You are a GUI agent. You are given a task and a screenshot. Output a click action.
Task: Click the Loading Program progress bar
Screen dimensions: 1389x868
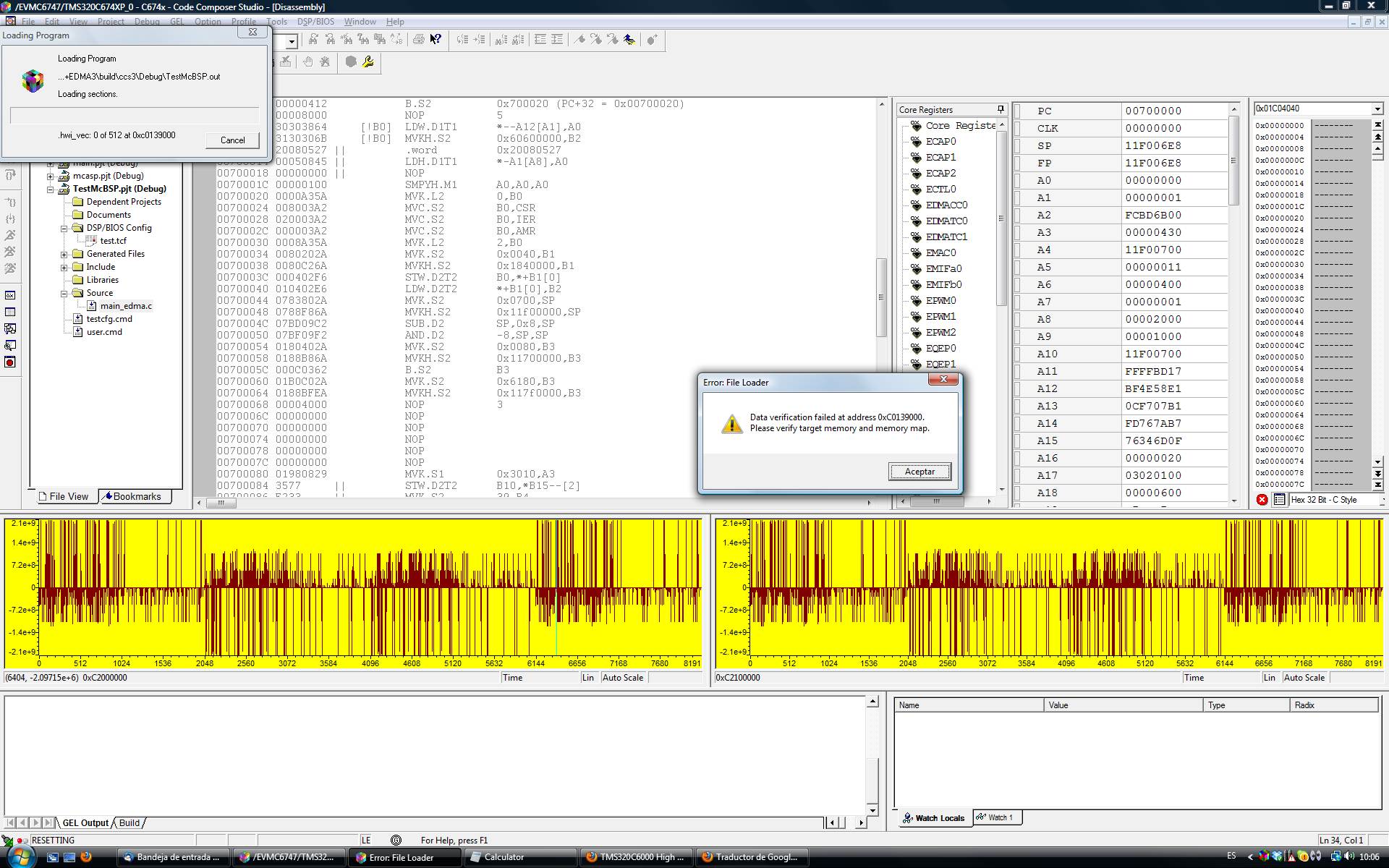(135, 116)
